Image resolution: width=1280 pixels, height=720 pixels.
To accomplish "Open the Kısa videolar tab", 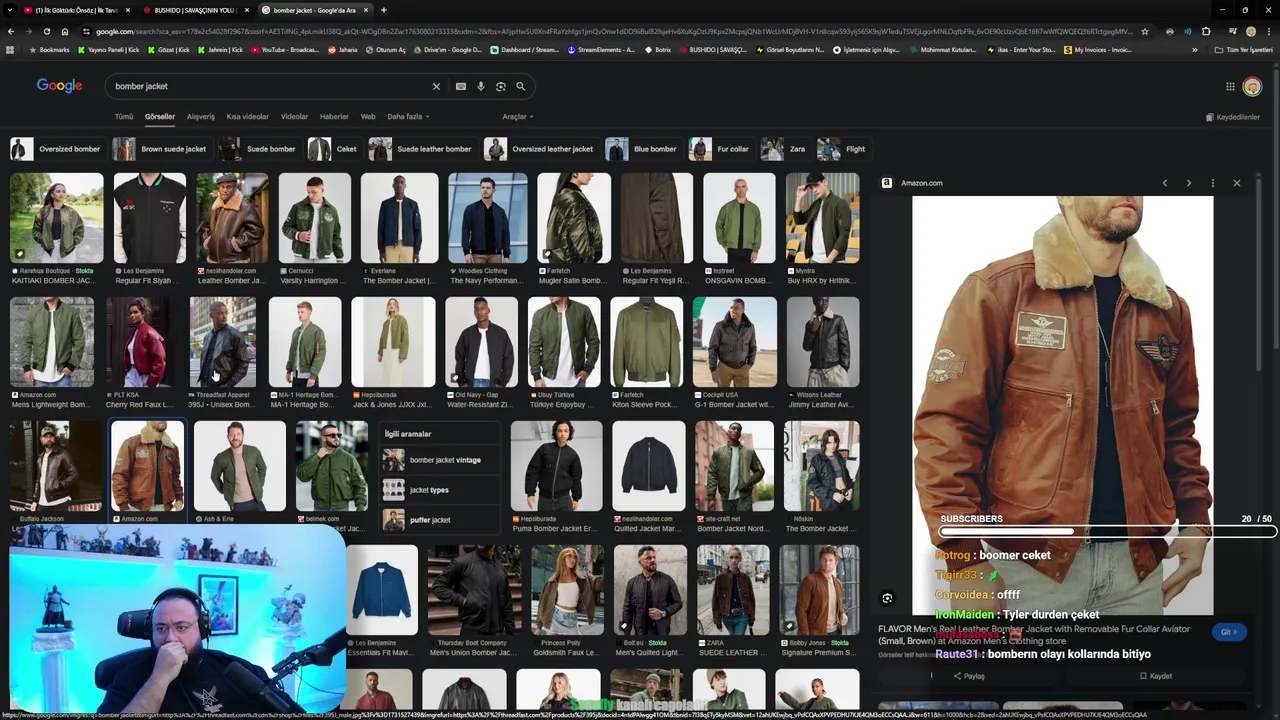I will 248,117.
